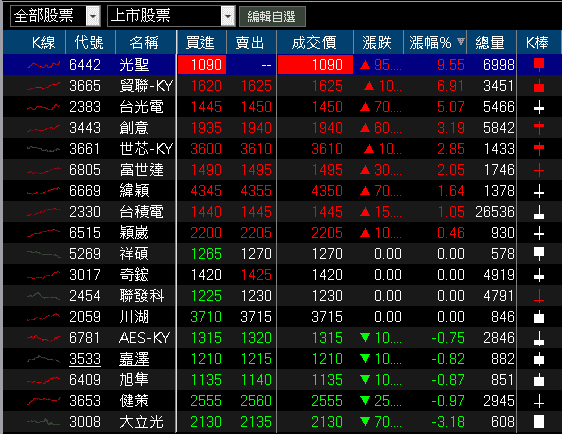Sort by the 漲幅% column header
Screen dimensions: 562x434
pyautogui.click(x=435, y=43)
